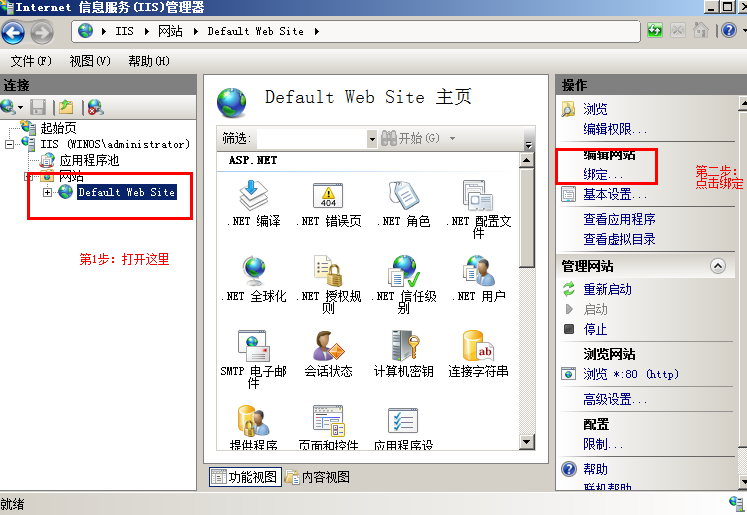The height and width of the screenshot is (515, 747).
Task: Click the up-folder icon in 连接 toolbar
Action: (66, 107)
